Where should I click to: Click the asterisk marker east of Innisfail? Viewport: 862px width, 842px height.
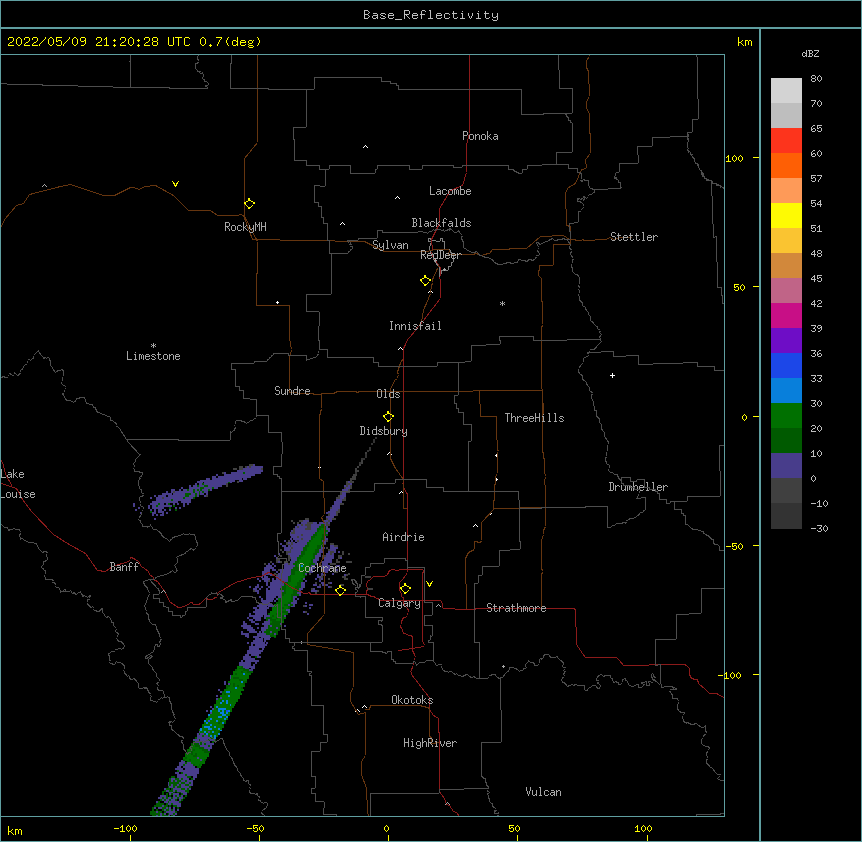(502, 304)
